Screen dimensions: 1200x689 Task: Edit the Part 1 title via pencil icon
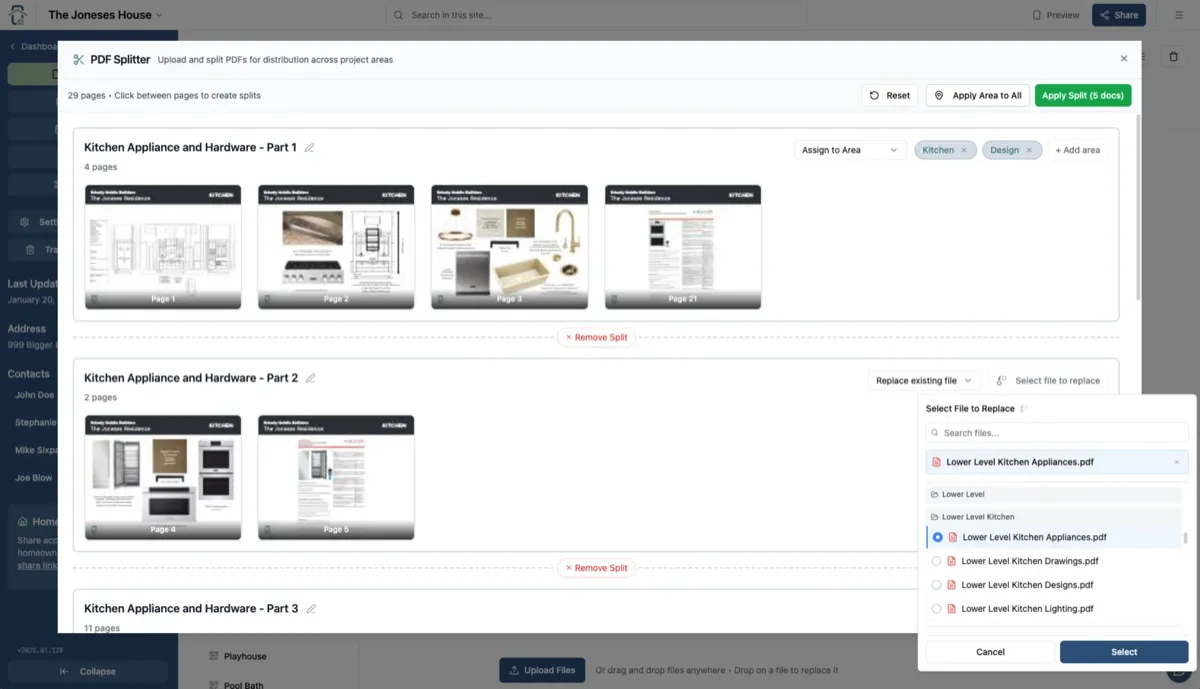309,147
